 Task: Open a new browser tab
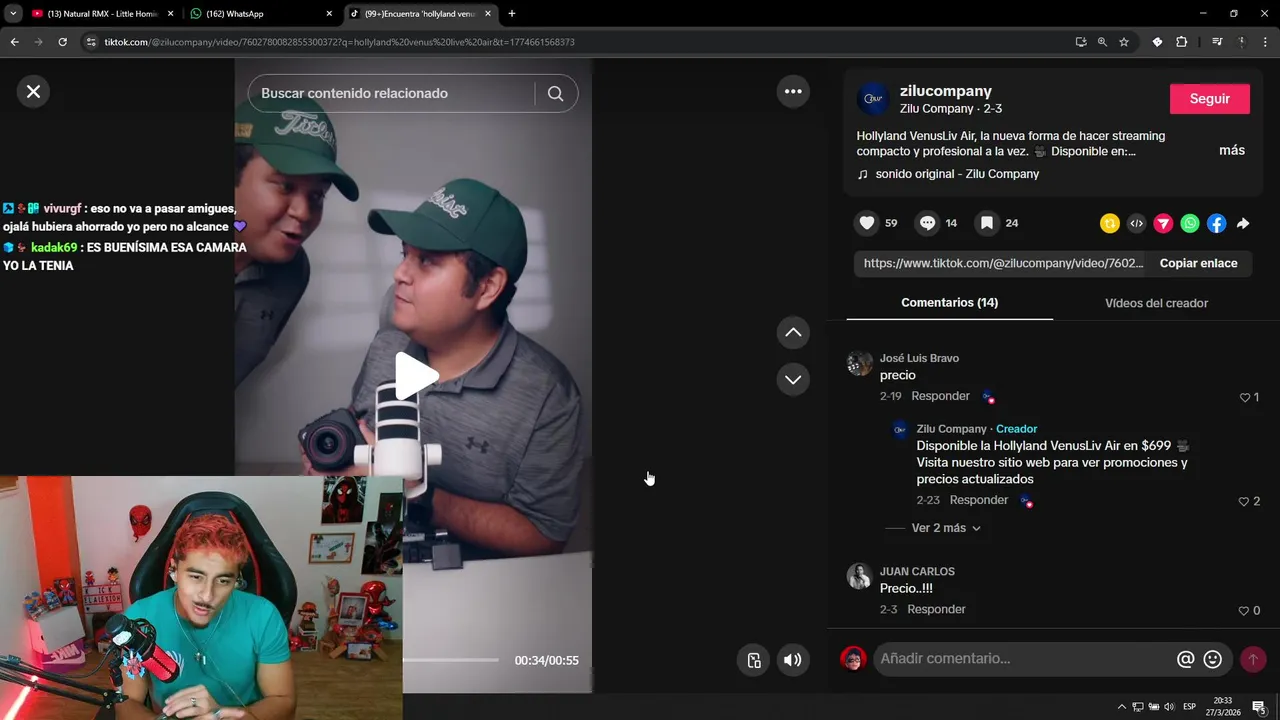coord(512,14)
